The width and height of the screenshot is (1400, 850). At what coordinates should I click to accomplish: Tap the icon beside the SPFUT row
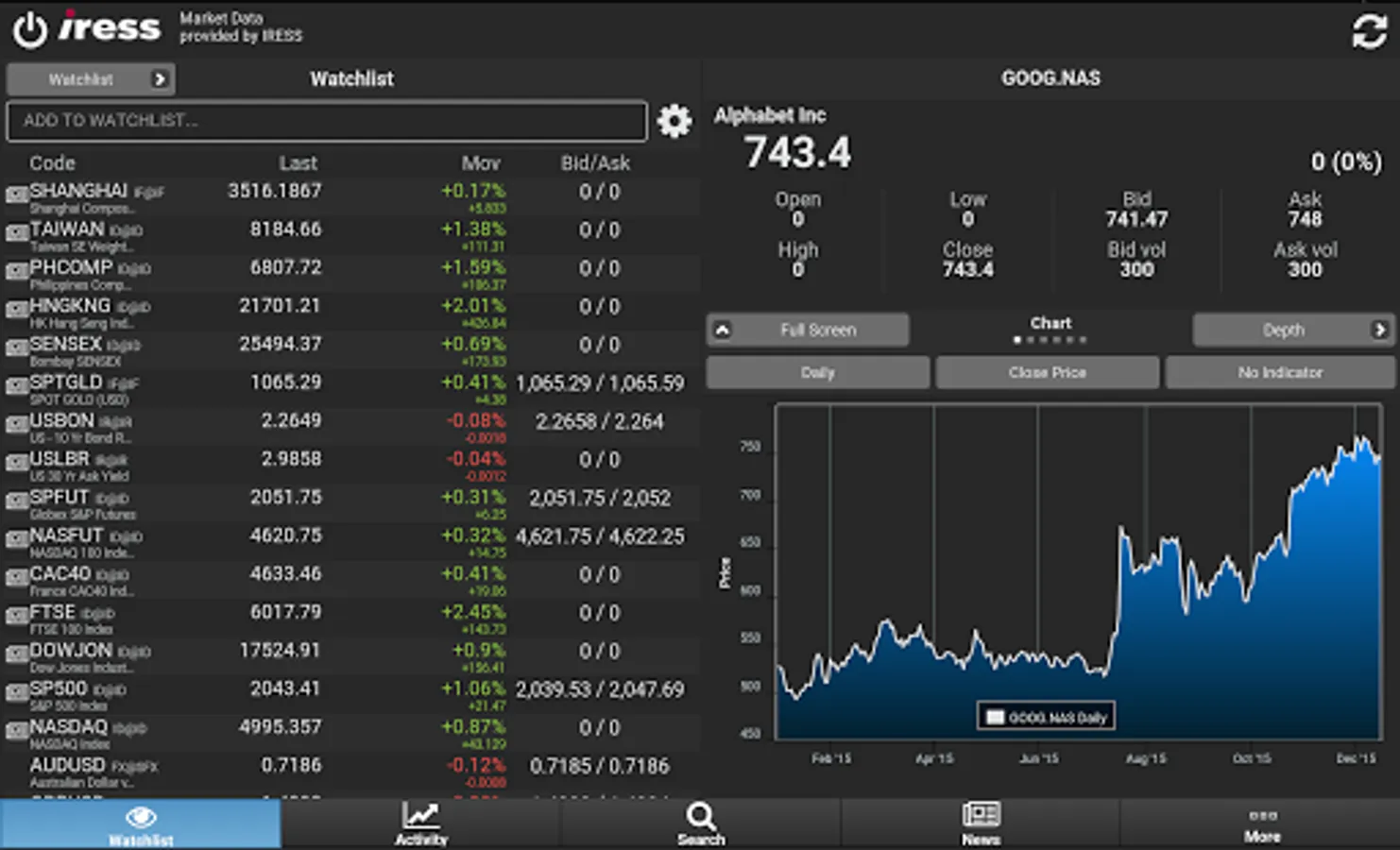pos(16,501)
